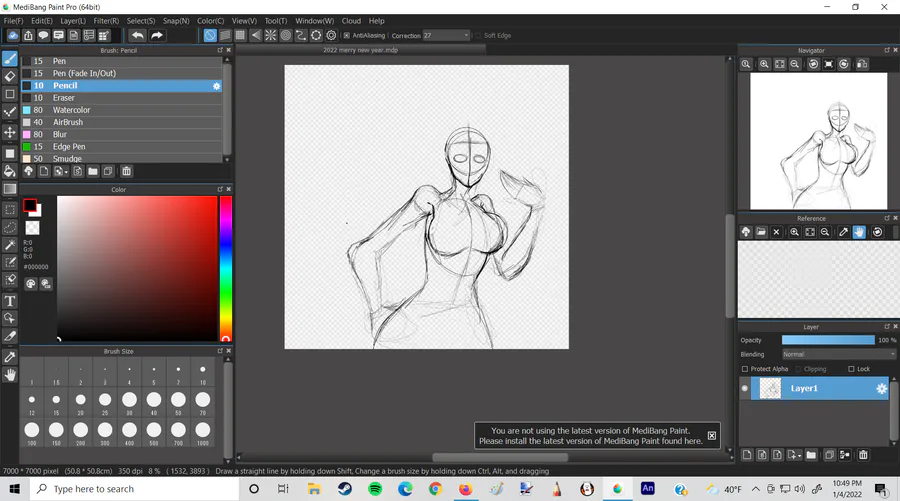Open the Layer menu

tap(73, 20)
